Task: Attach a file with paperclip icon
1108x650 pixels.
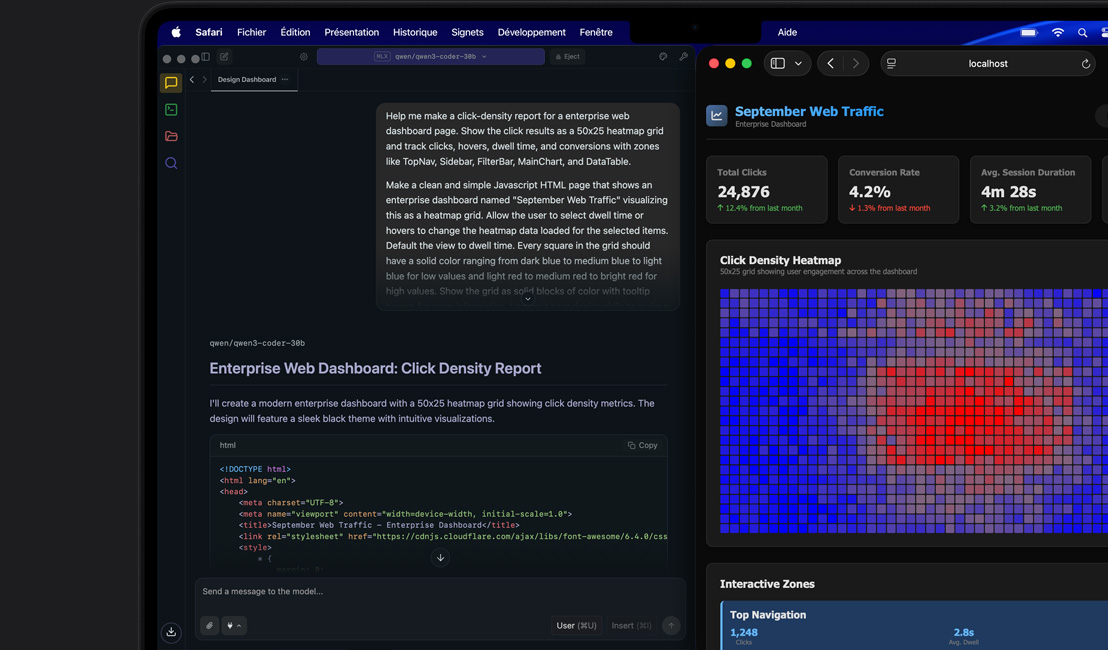Action: [x=210, y=625]
